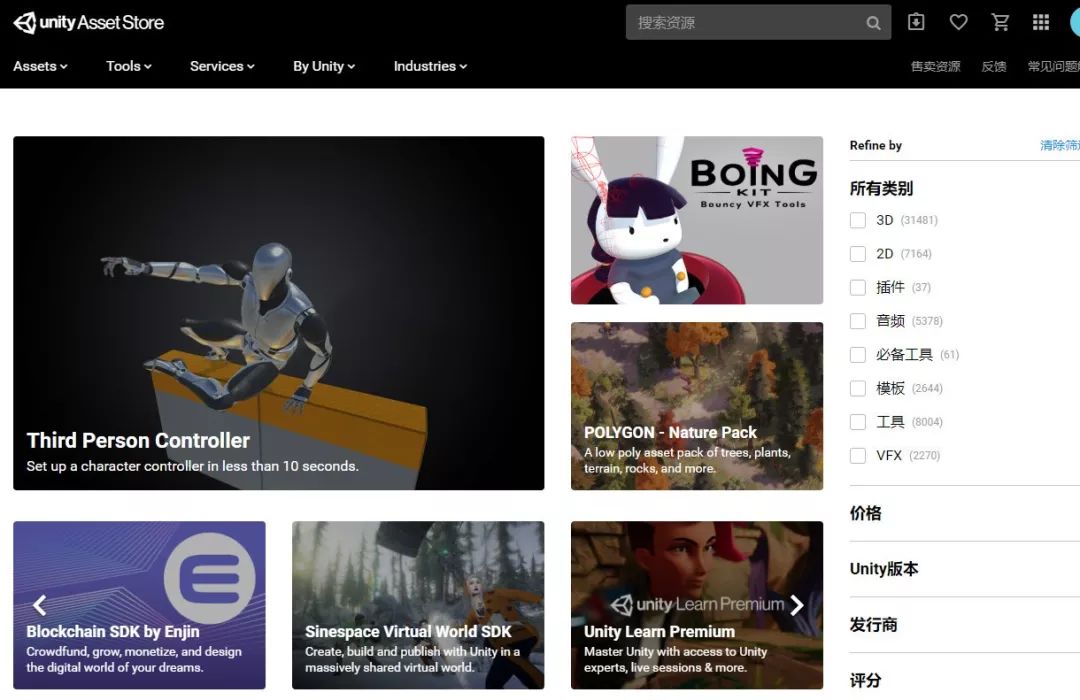Open the wishlist heart icon
1080x700 pixels.
[958, 22]
